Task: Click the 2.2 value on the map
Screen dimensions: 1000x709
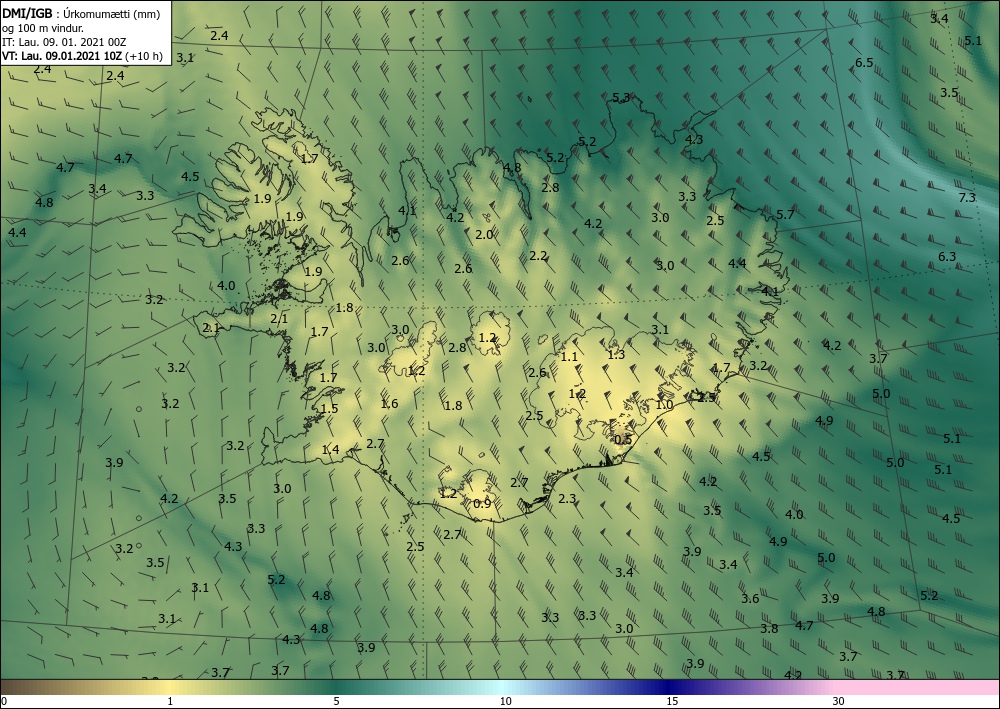Action: (538, 256)
